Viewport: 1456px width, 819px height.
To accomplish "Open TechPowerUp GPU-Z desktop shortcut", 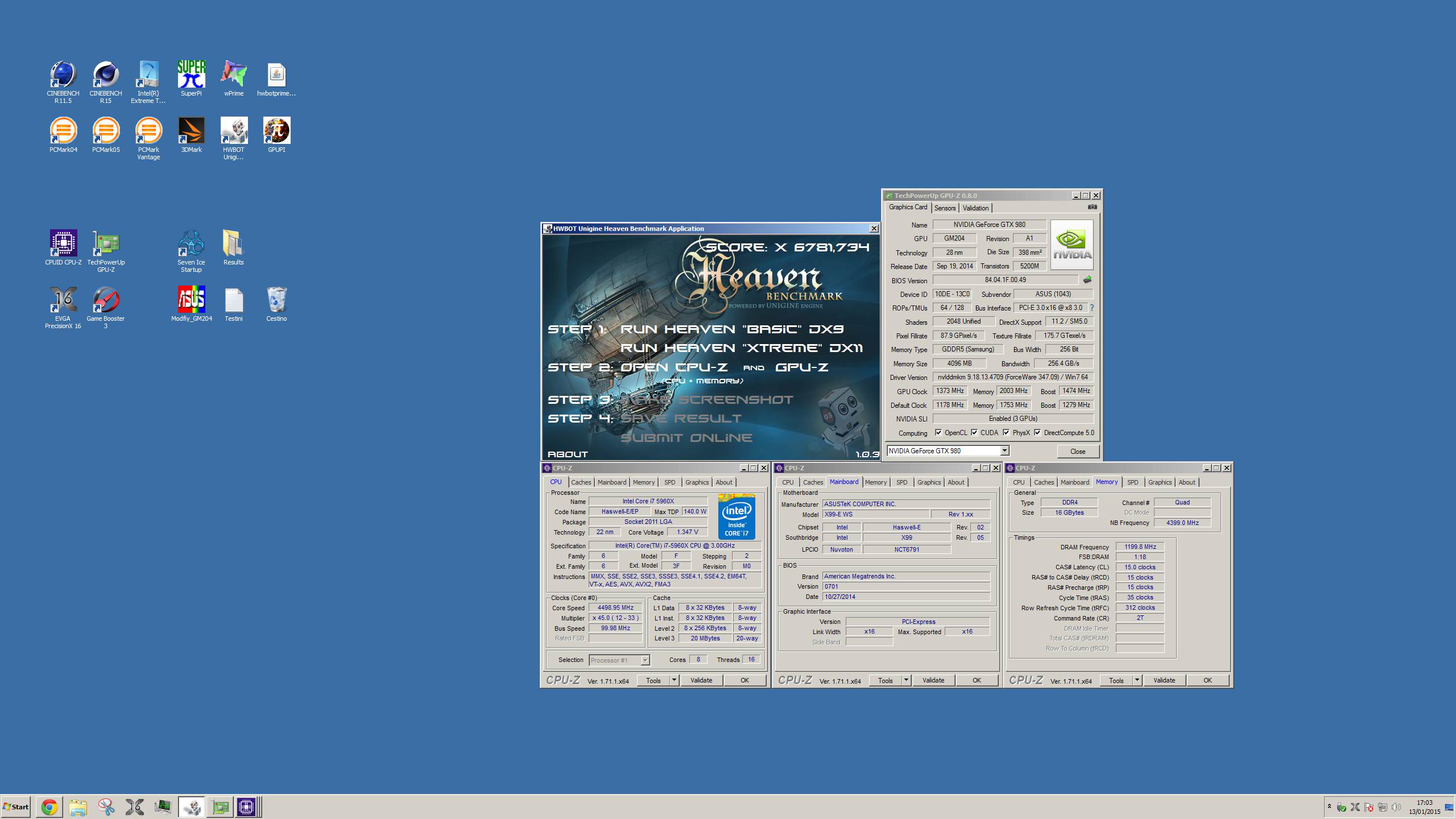I will (106, 251).
